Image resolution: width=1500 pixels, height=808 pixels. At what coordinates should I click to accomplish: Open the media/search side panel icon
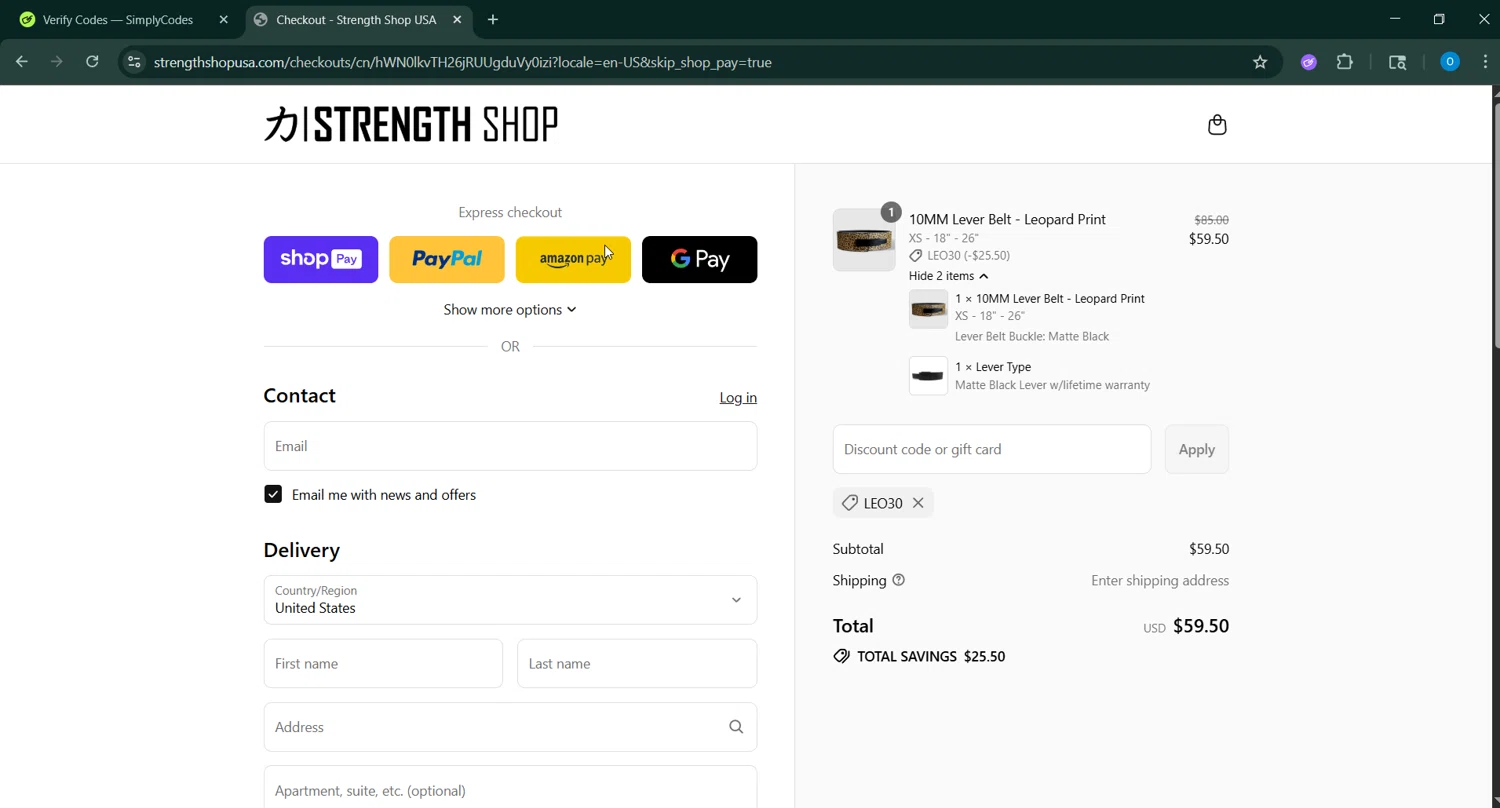point(1398,62)
